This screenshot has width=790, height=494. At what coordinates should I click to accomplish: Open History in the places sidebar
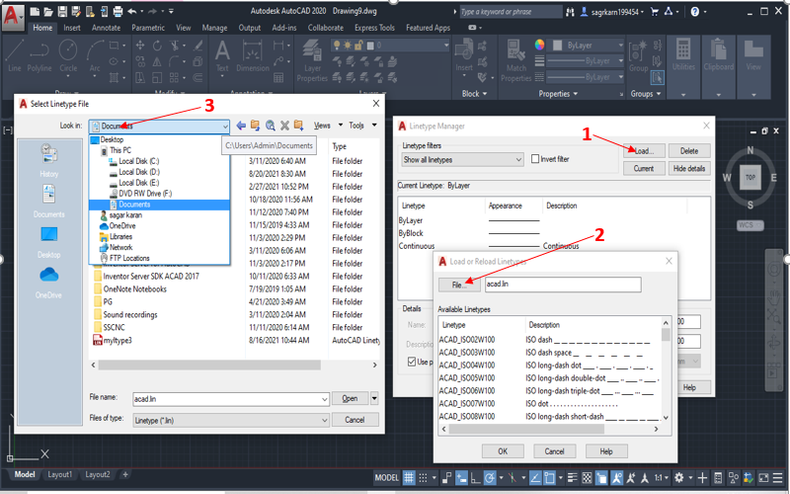pyautogui.click(x=49, y=160)
